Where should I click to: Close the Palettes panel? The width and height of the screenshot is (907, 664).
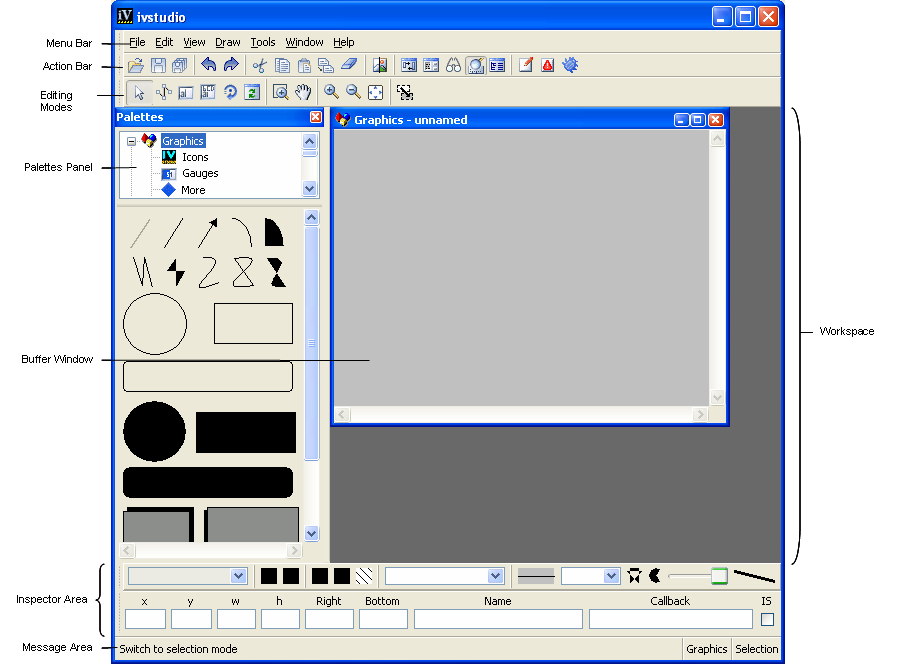pyautogui.click(x=316, y=118)
